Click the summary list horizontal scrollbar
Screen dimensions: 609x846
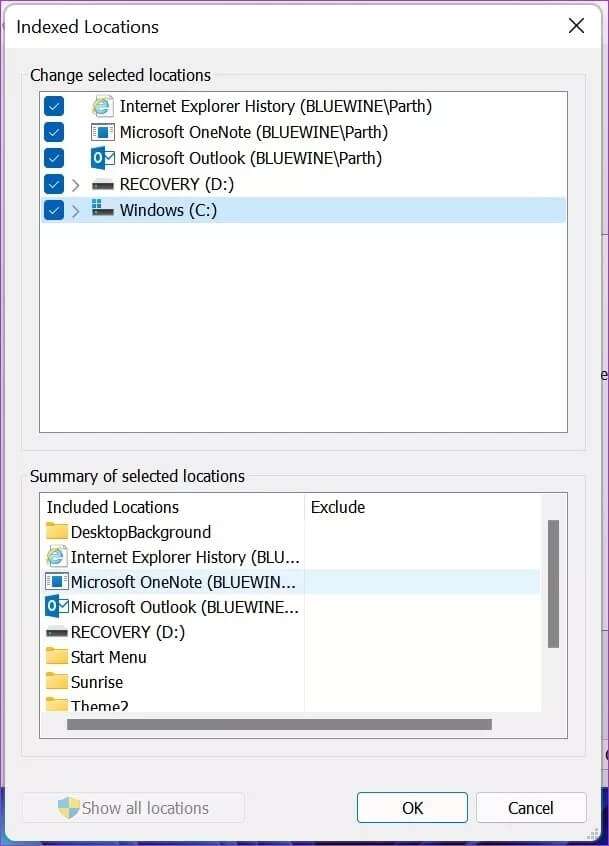[279, 724]
